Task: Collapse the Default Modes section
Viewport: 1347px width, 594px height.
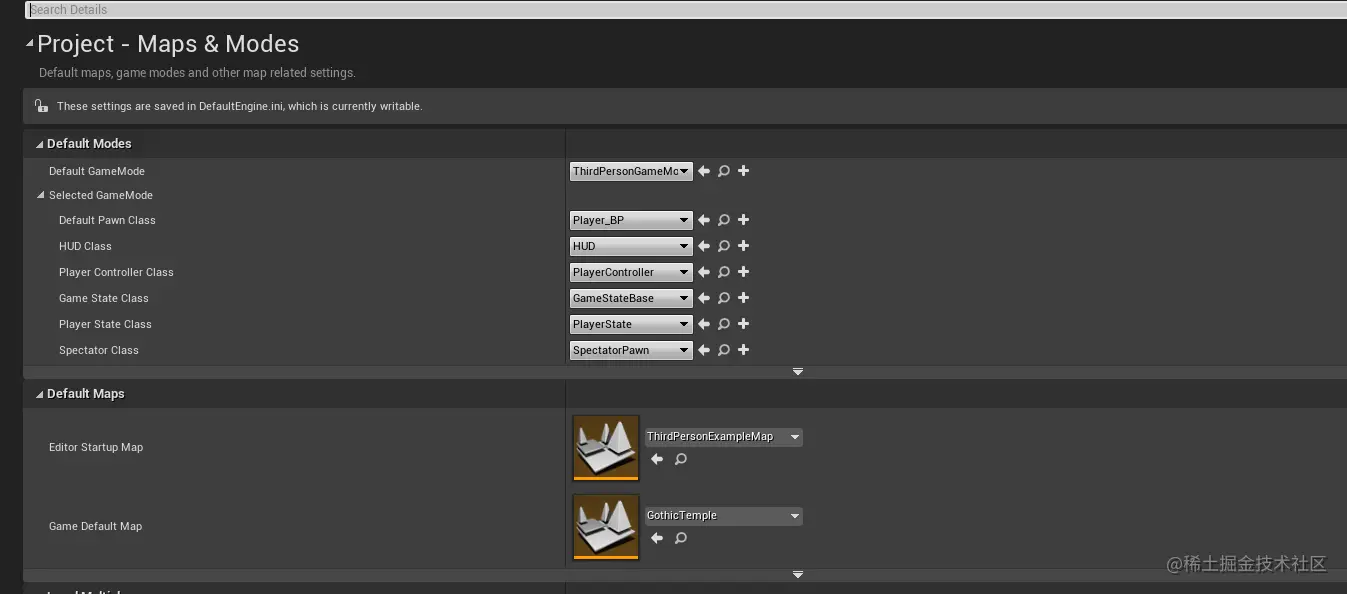Action: coord(40,144)
